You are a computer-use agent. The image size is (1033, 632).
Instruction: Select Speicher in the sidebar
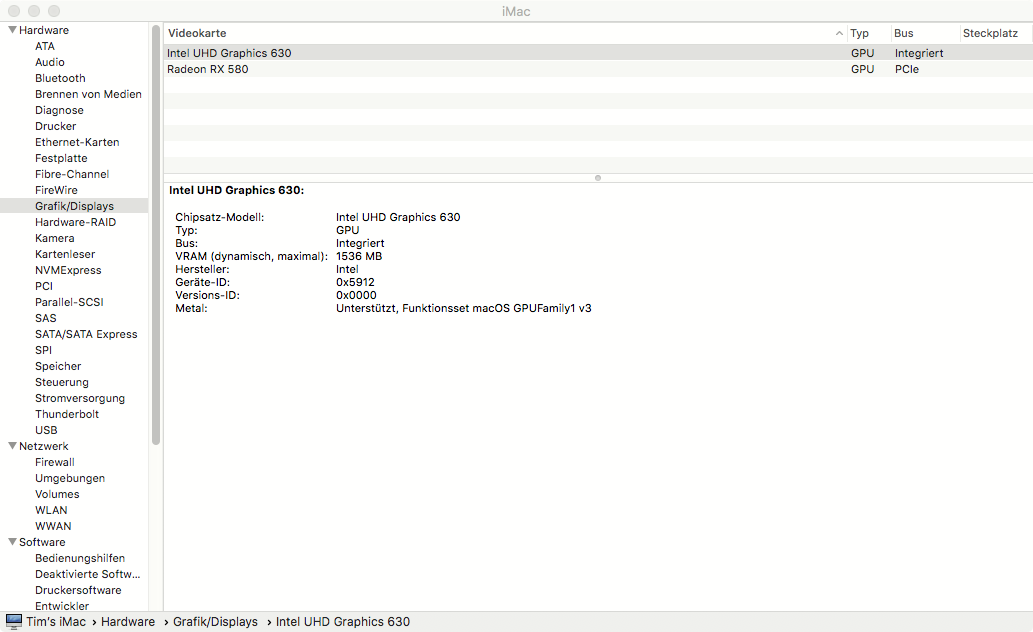[58, 366]
